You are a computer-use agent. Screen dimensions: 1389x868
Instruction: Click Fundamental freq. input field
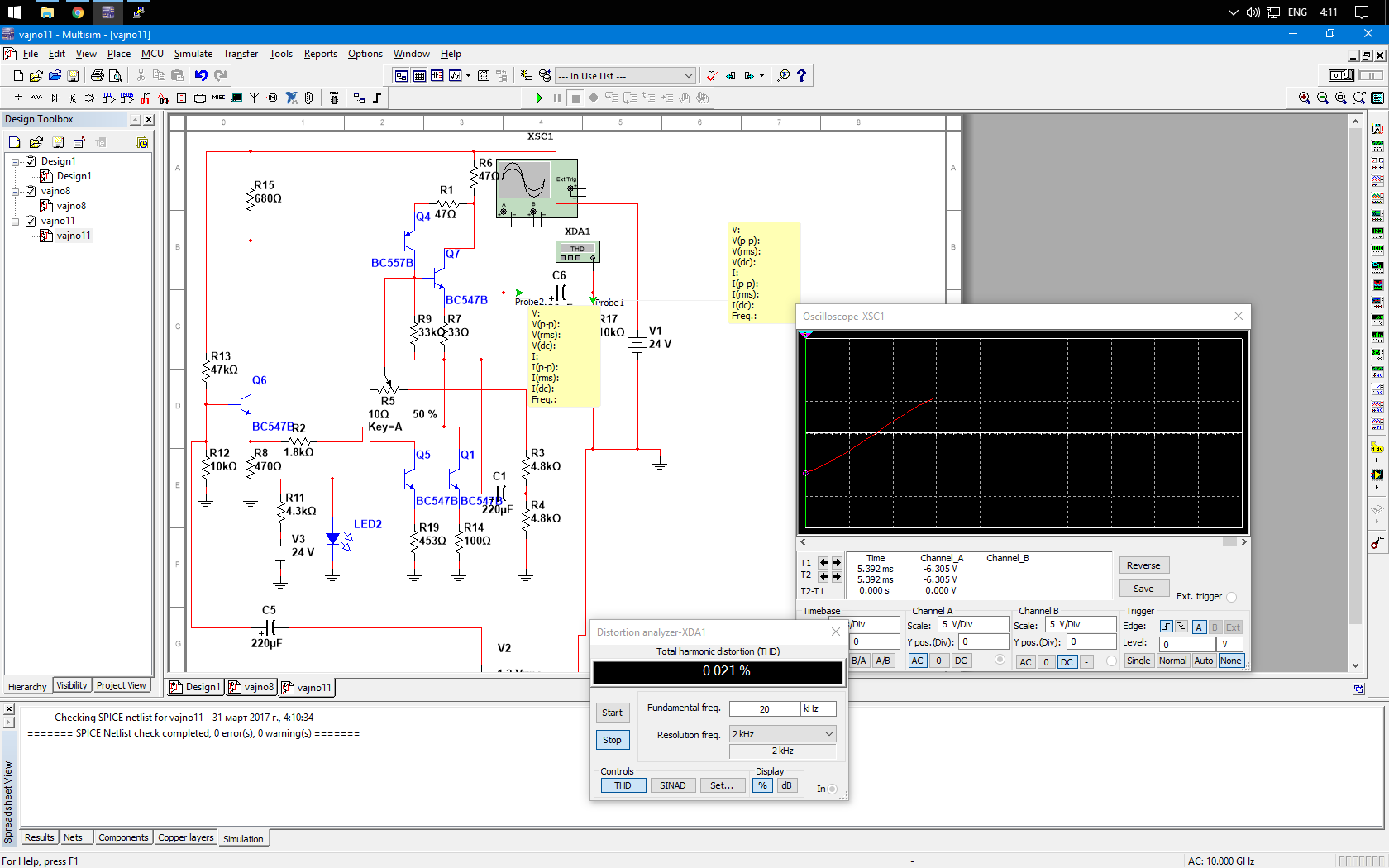coord(765,708)
